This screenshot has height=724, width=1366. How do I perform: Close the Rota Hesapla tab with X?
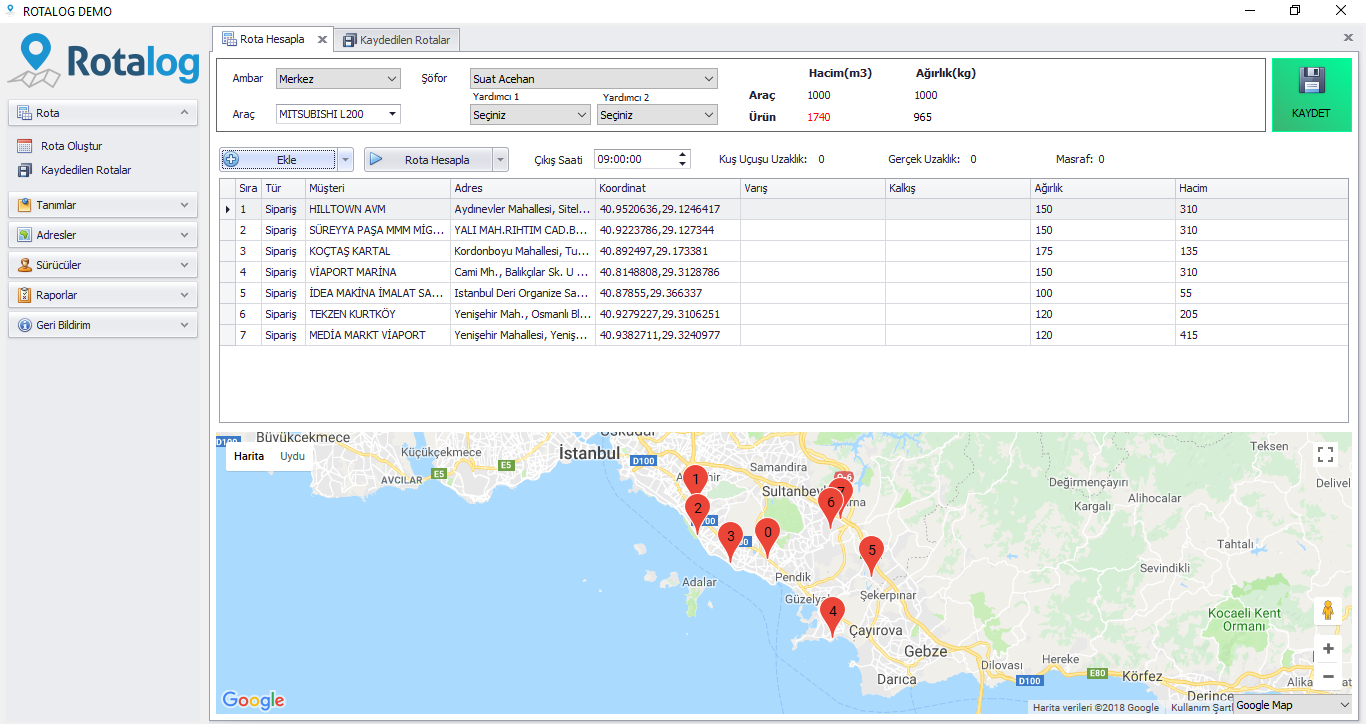[x=322, y=40]
